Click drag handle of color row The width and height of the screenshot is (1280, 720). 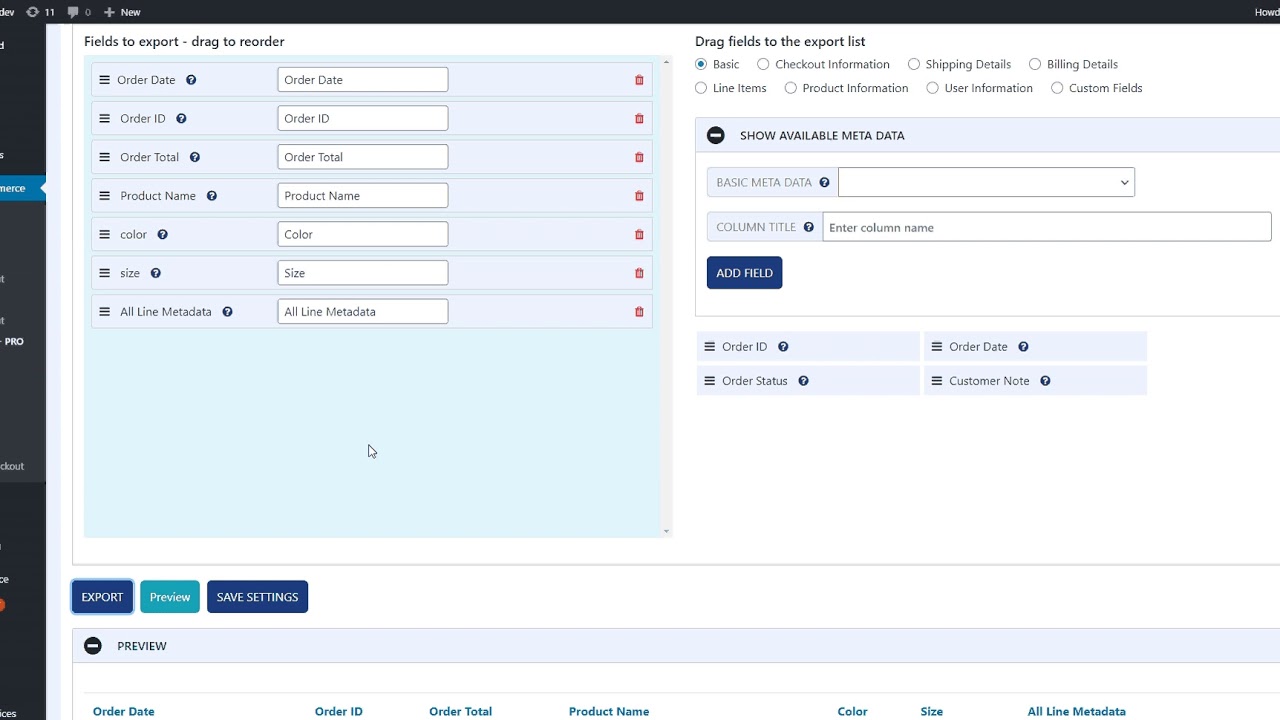[104, 235]
